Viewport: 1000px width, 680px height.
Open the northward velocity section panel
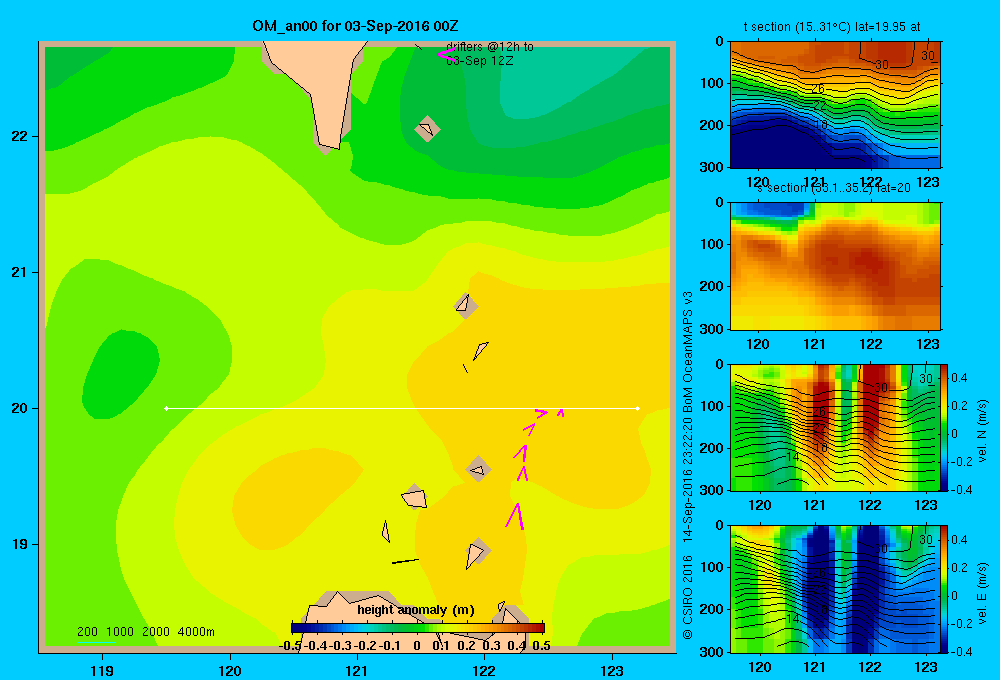click(835, 427)
